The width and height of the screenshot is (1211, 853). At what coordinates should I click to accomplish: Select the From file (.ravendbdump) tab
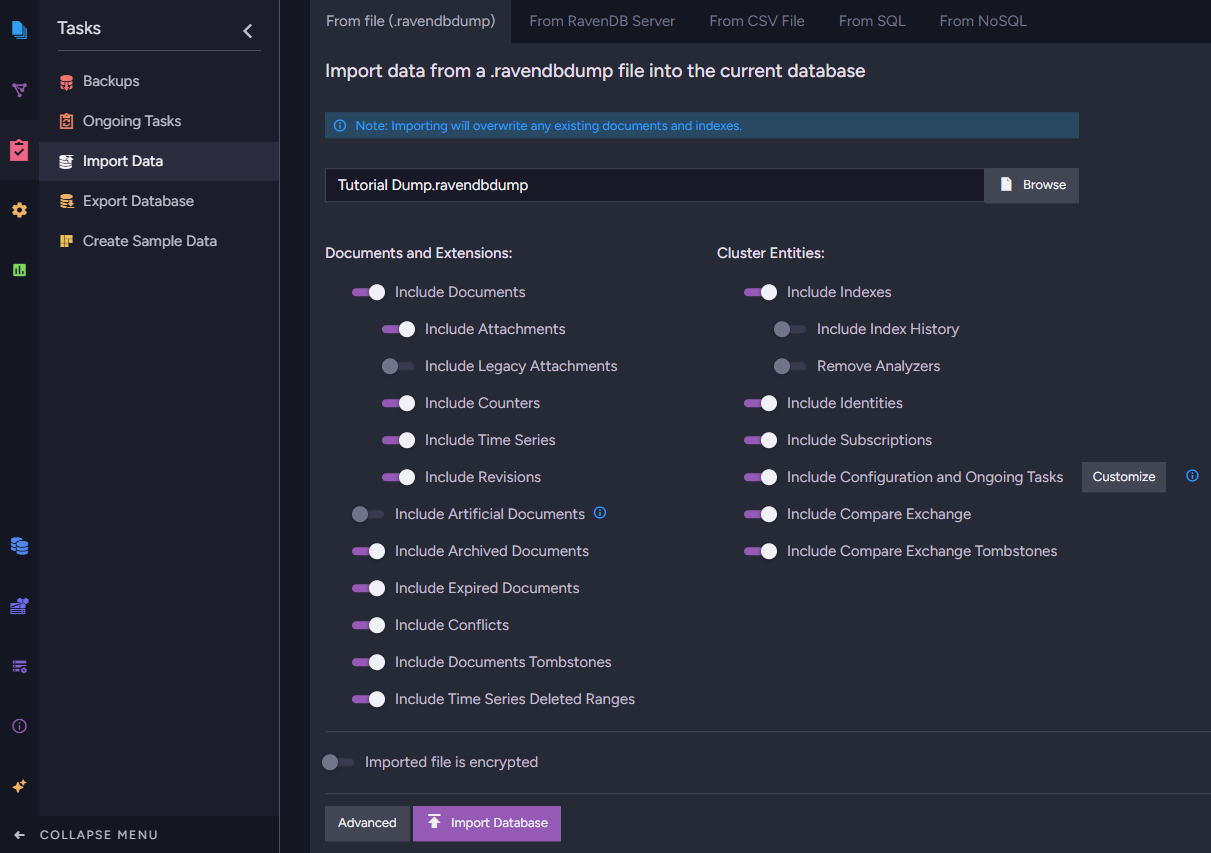(411, 21)
